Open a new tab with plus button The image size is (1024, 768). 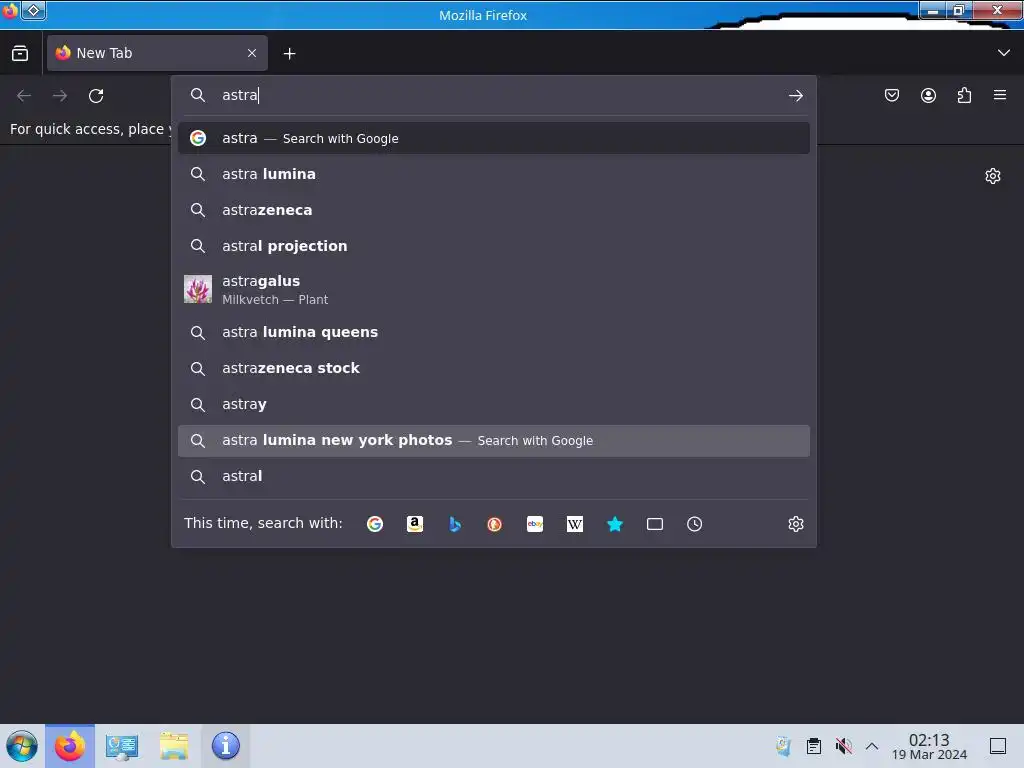click(x=289, y=54)
